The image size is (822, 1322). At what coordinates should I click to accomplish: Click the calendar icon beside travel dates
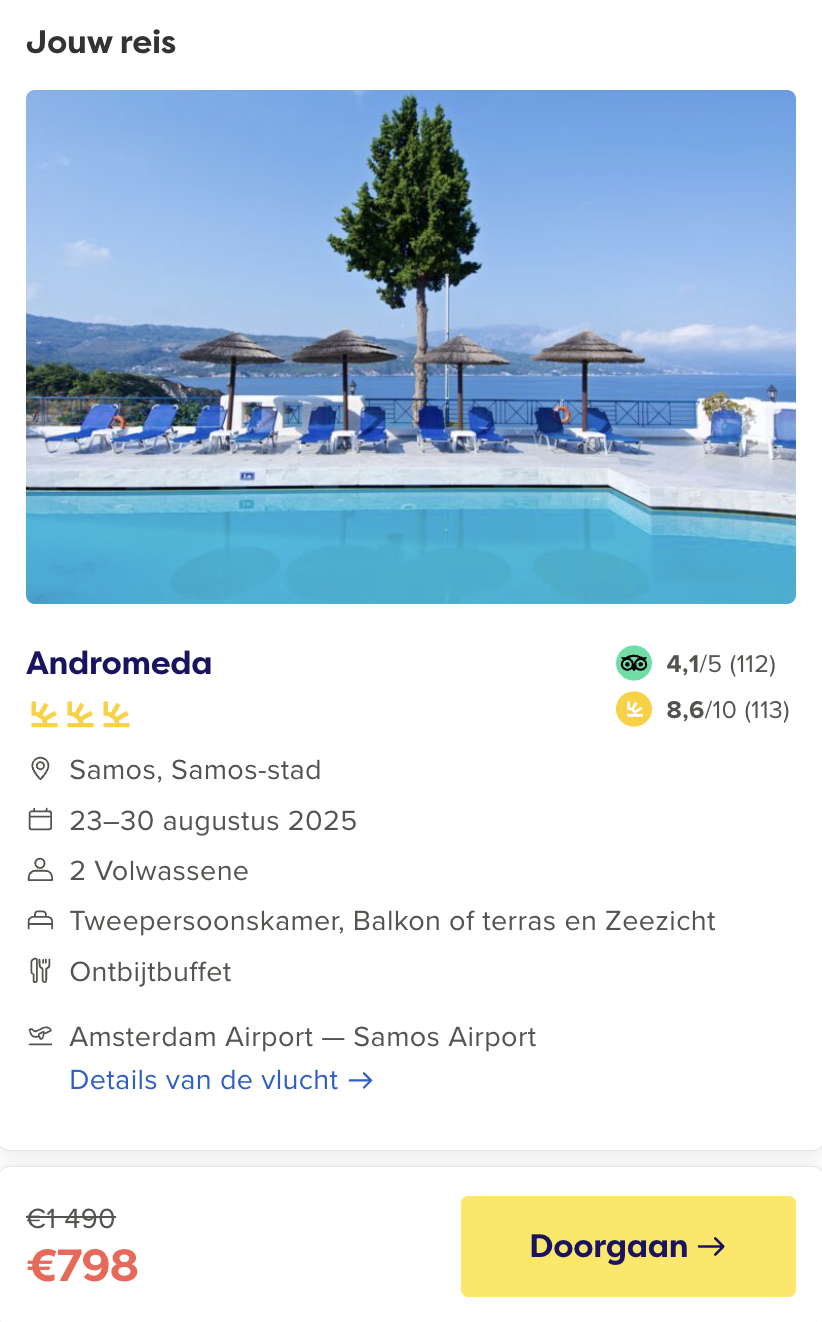(x=40, y=820)
